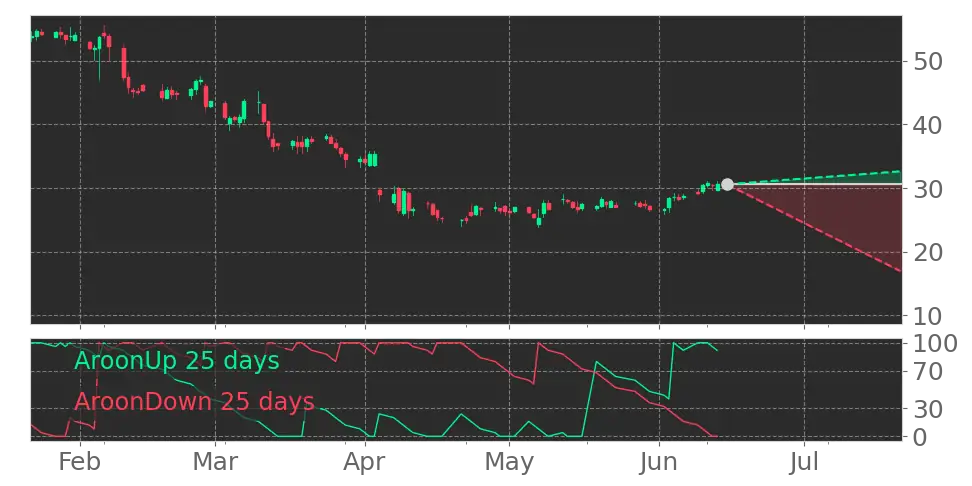This screenshot has height=486, width=972.
Task: Click the price axis value '40'
Action: tap(926, 125)
